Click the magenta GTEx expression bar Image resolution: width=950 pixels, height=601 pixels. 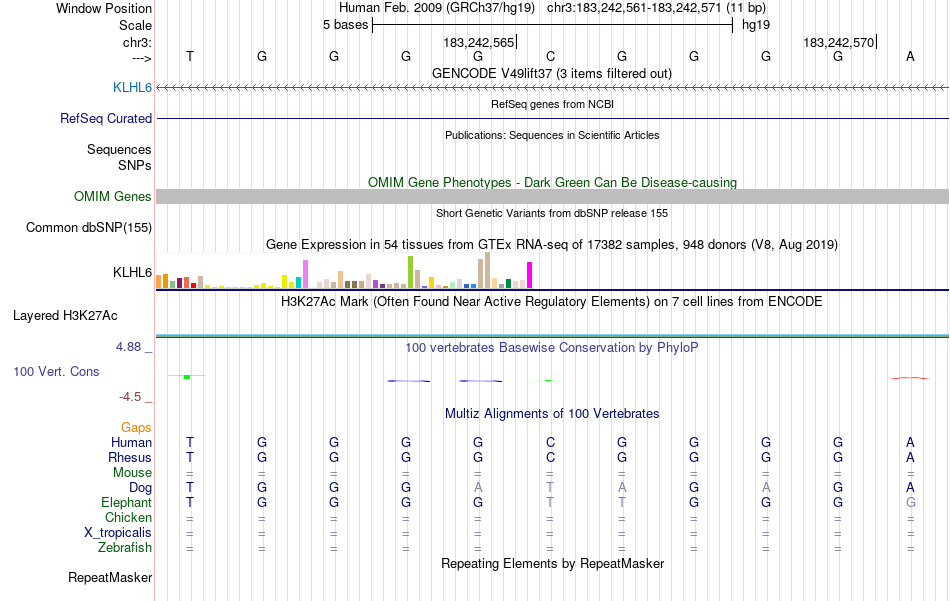(x=530, y=275)
